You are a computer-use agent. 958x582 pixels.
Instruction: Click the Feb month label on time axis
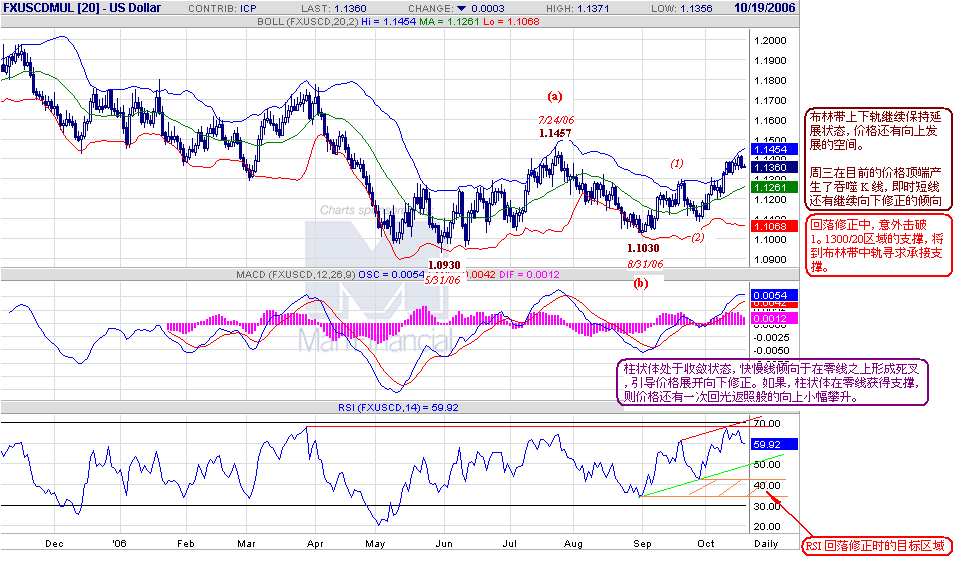point(185,544)
